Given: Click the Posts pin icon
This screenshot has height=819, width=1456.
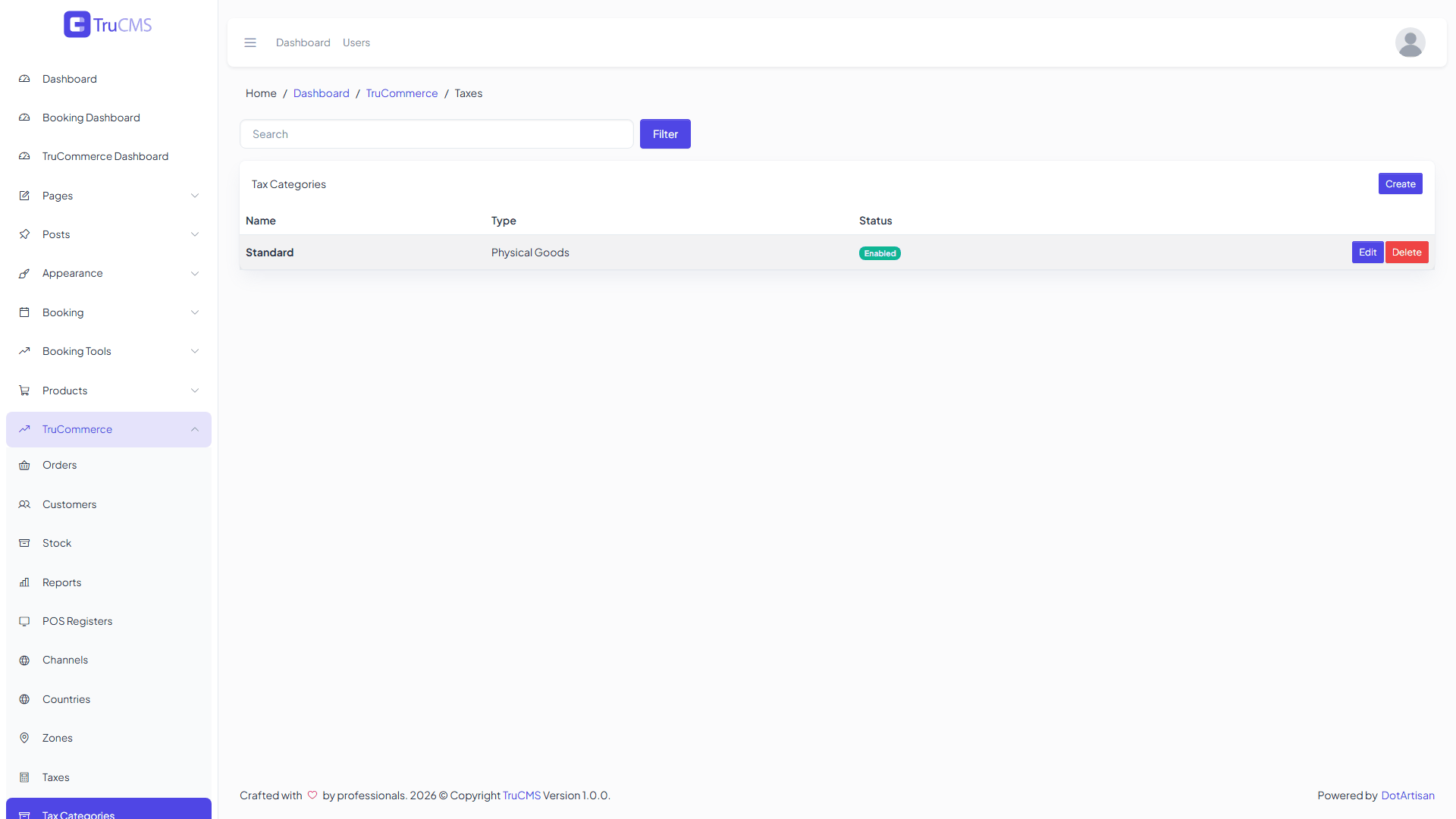Looking at the screenshot, I should point(24,234).
